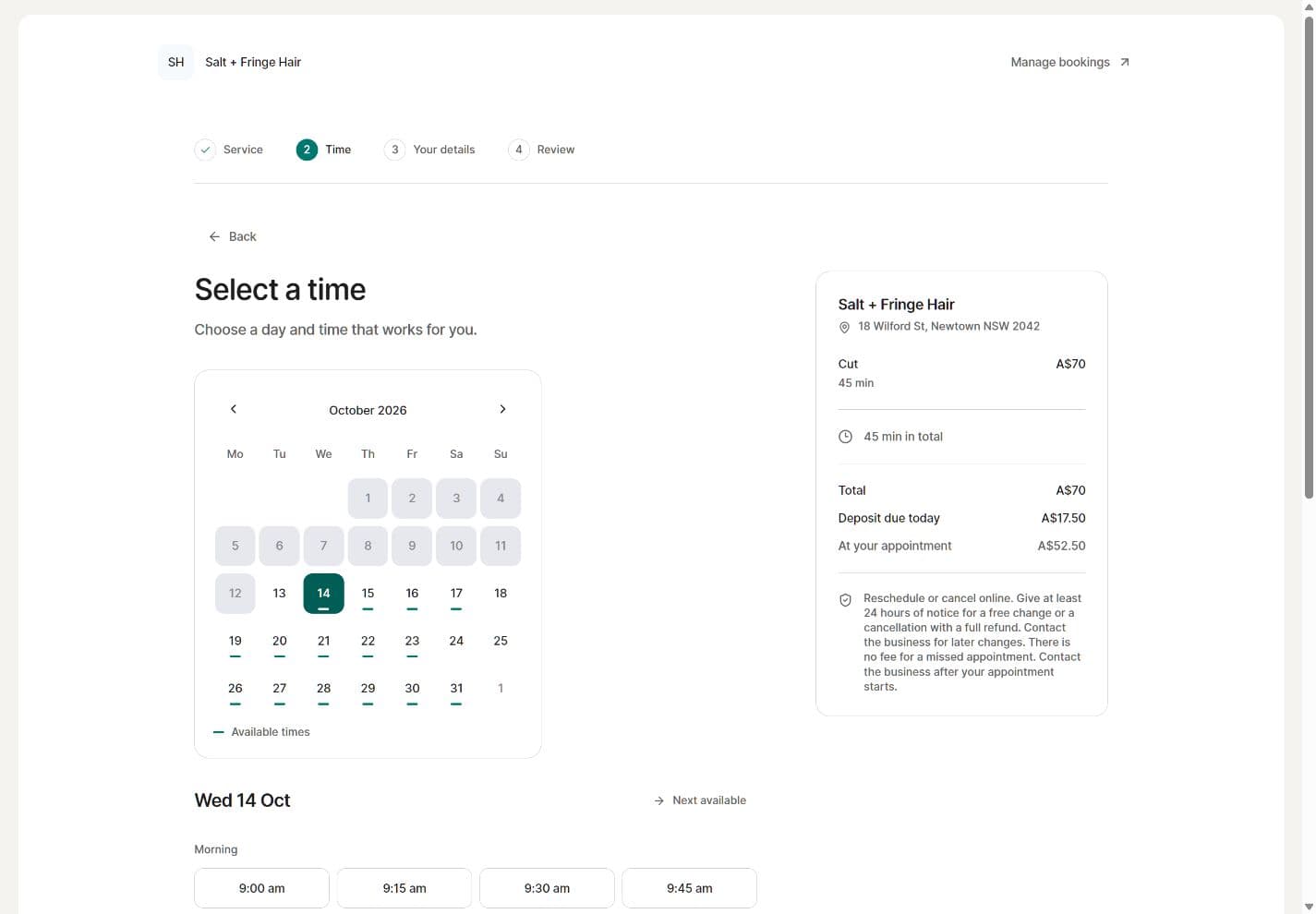
Task: Book the 9:15 am slot
Action: (x=404, y=888)
